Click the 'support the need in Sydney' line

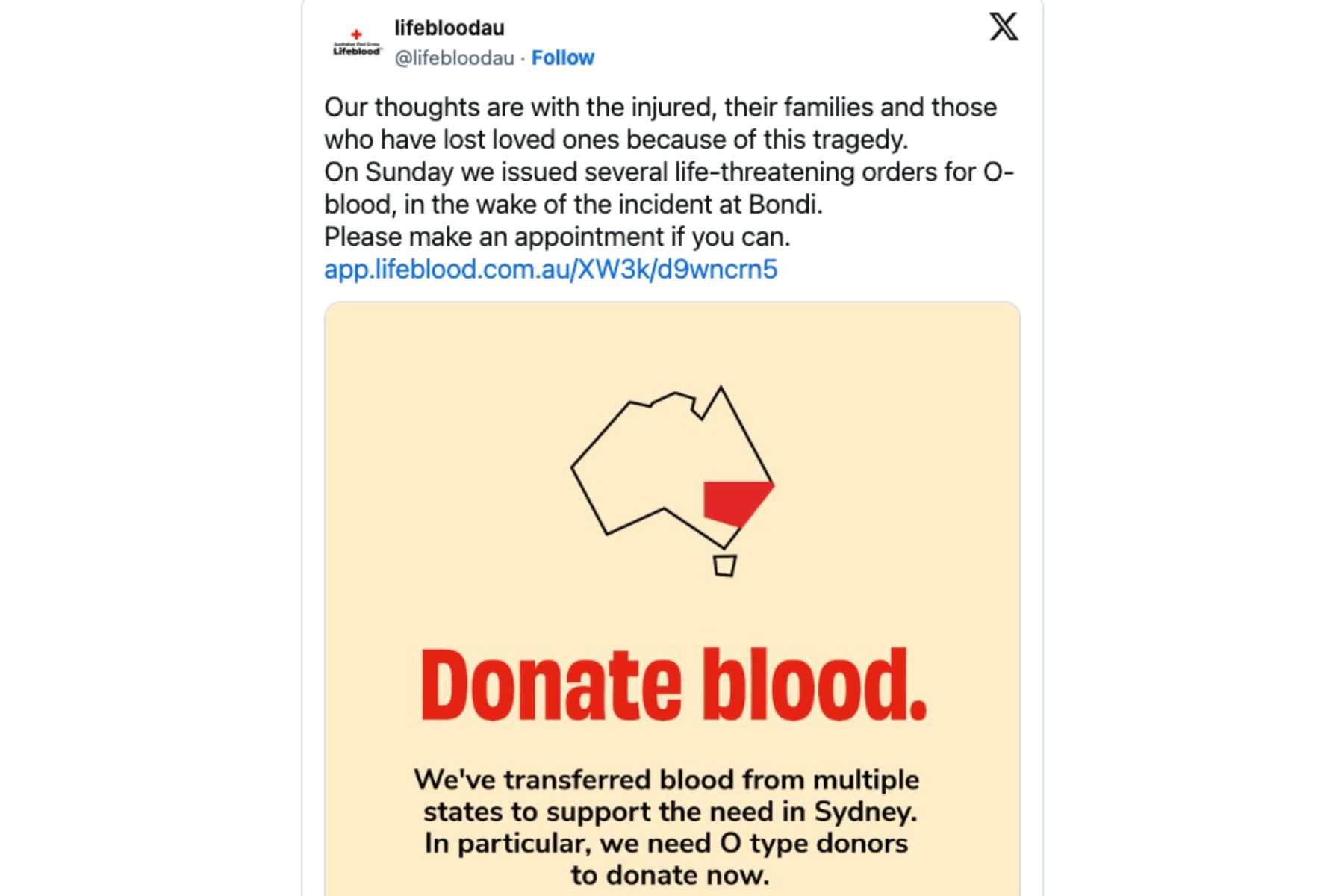pos(670,812)
